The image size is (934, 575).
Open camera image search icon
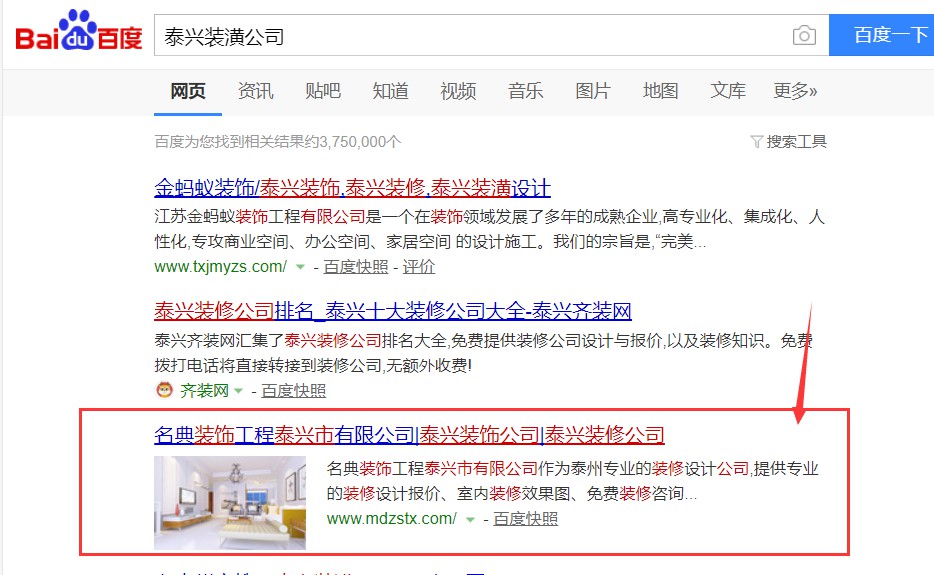point(803,36)
